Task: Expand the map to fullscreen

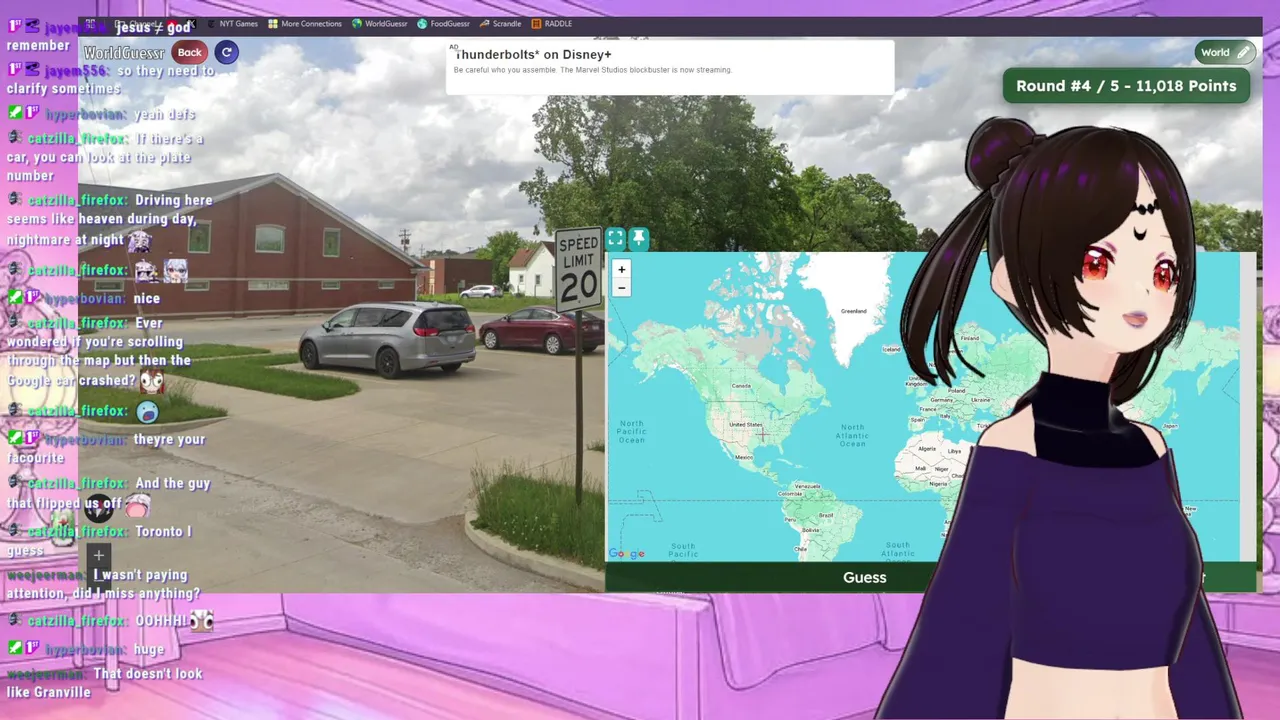Action: [615, 238]
